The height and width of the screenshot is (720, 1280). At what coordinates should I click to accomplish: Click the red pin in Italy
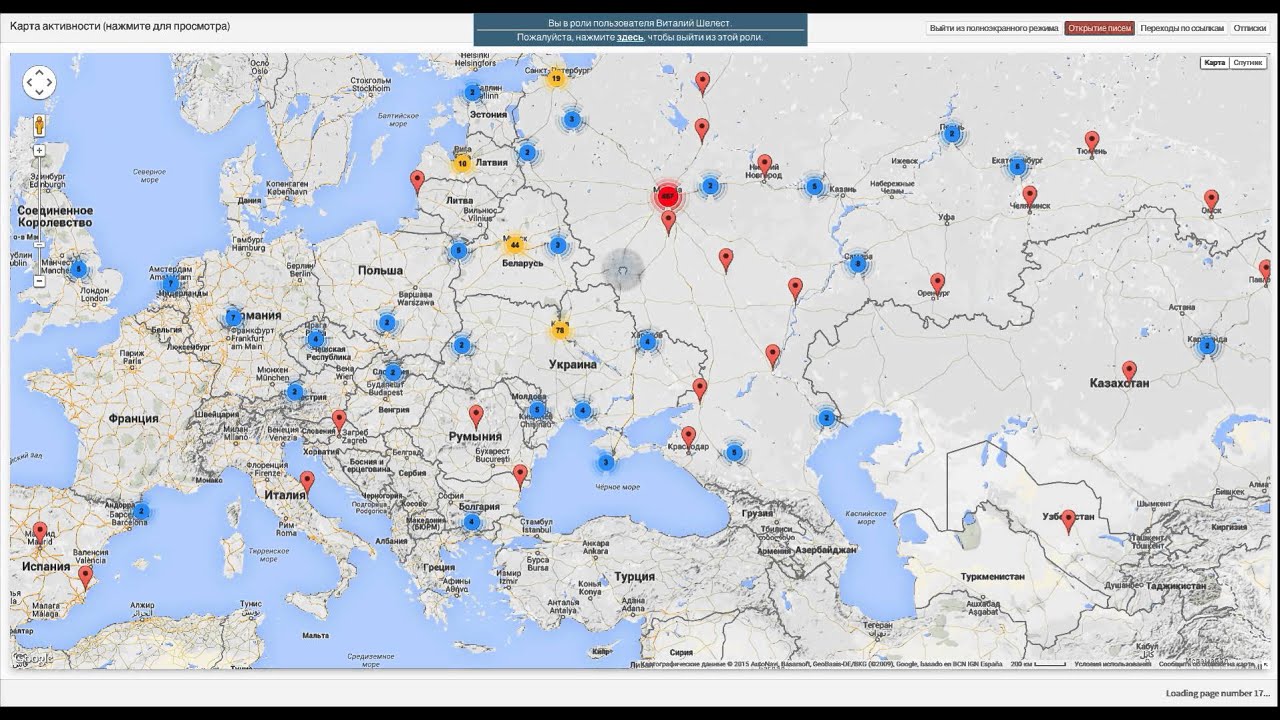307,482
